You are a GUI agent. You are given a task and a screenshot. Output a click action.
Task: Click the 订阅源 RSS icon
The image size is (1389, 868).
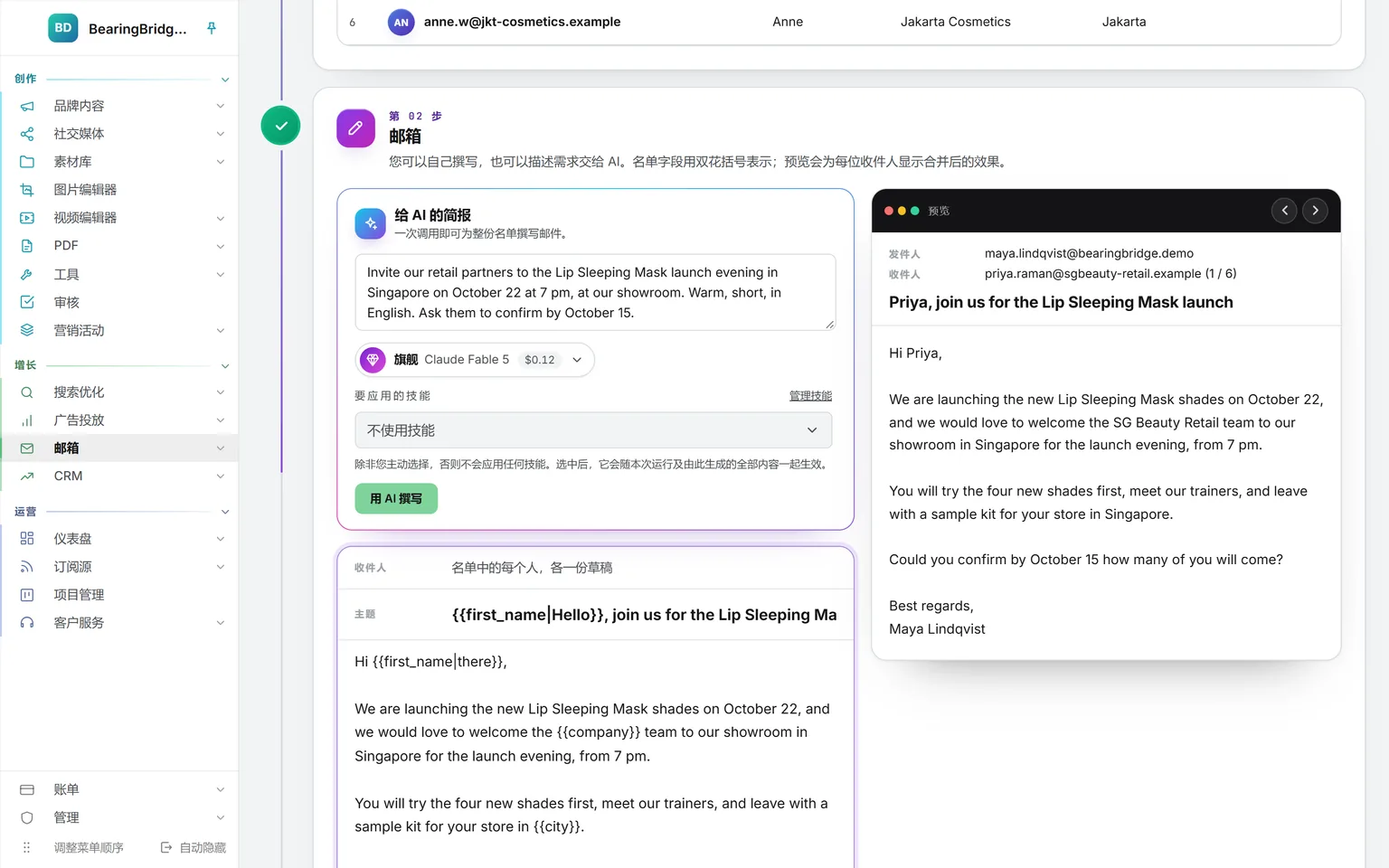coord(27,567)
